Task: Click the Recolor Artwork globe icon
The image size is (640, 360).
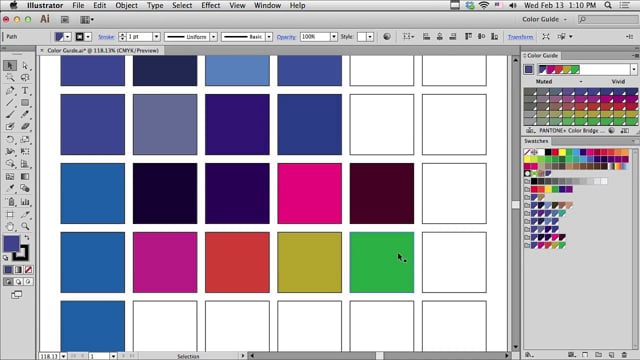Action: (x=387, y=37)
